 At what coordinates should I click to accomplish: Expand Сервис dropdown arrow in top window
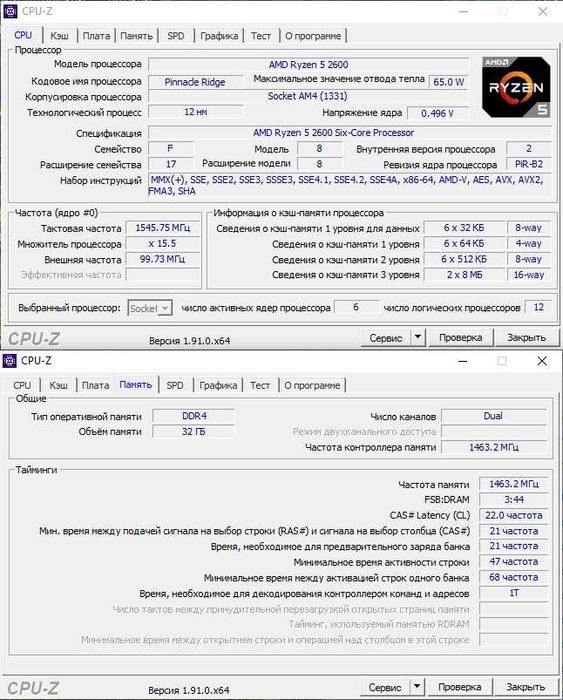[418, 338]
